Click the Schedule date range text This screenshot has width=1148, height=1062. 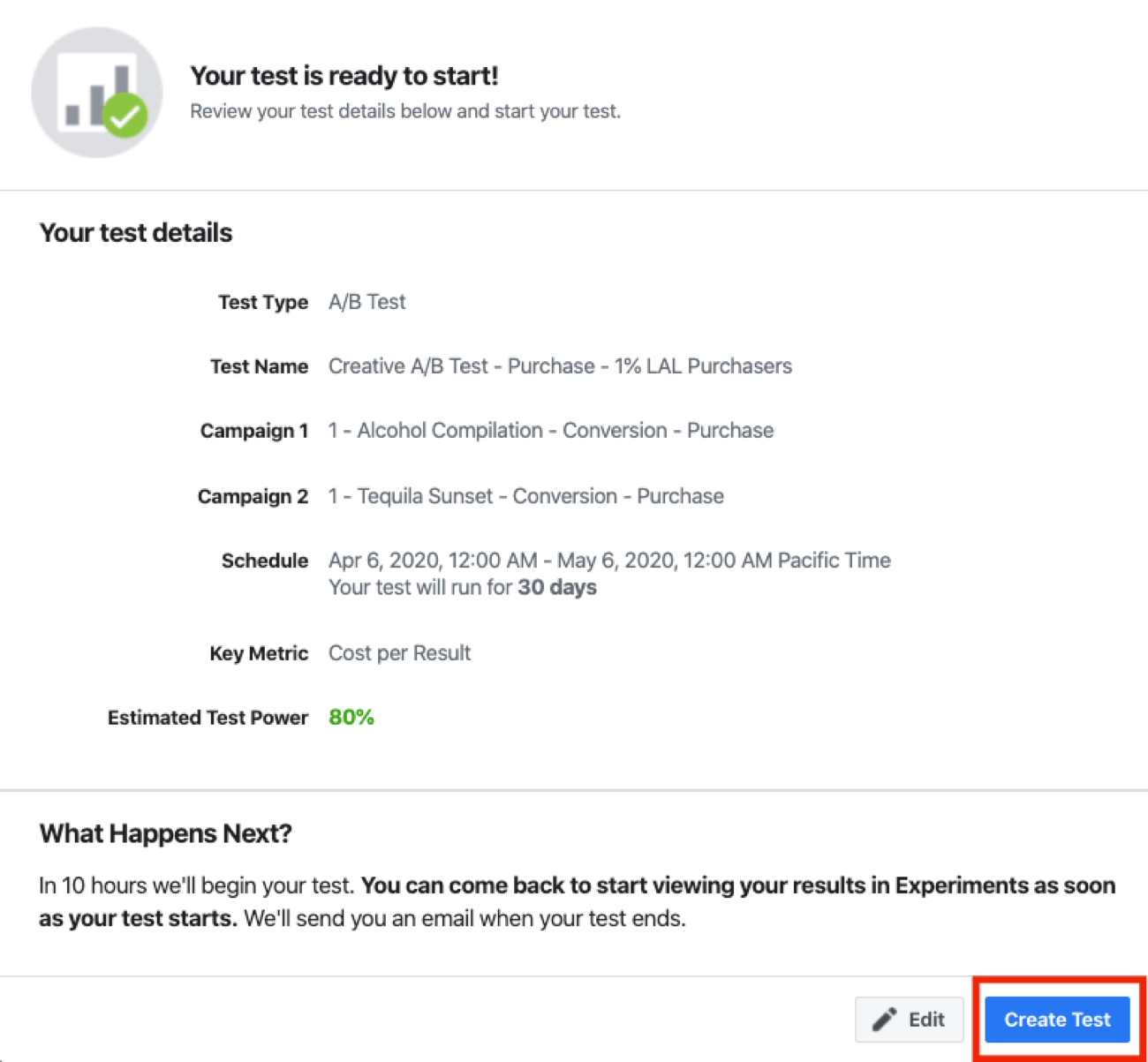pos(608,560)
